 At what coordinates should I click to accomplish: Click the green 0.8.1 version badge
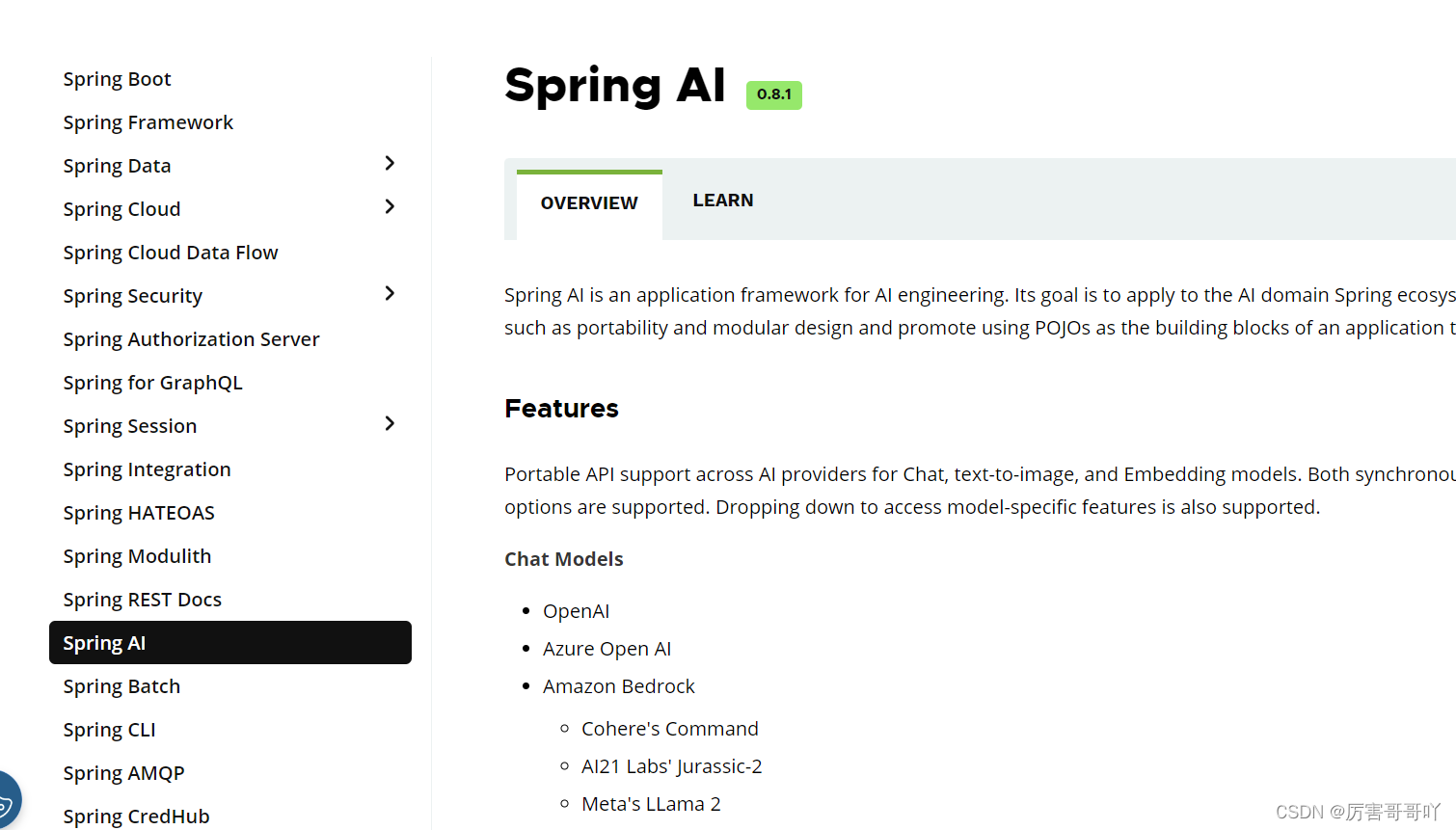tap(773, 94)
